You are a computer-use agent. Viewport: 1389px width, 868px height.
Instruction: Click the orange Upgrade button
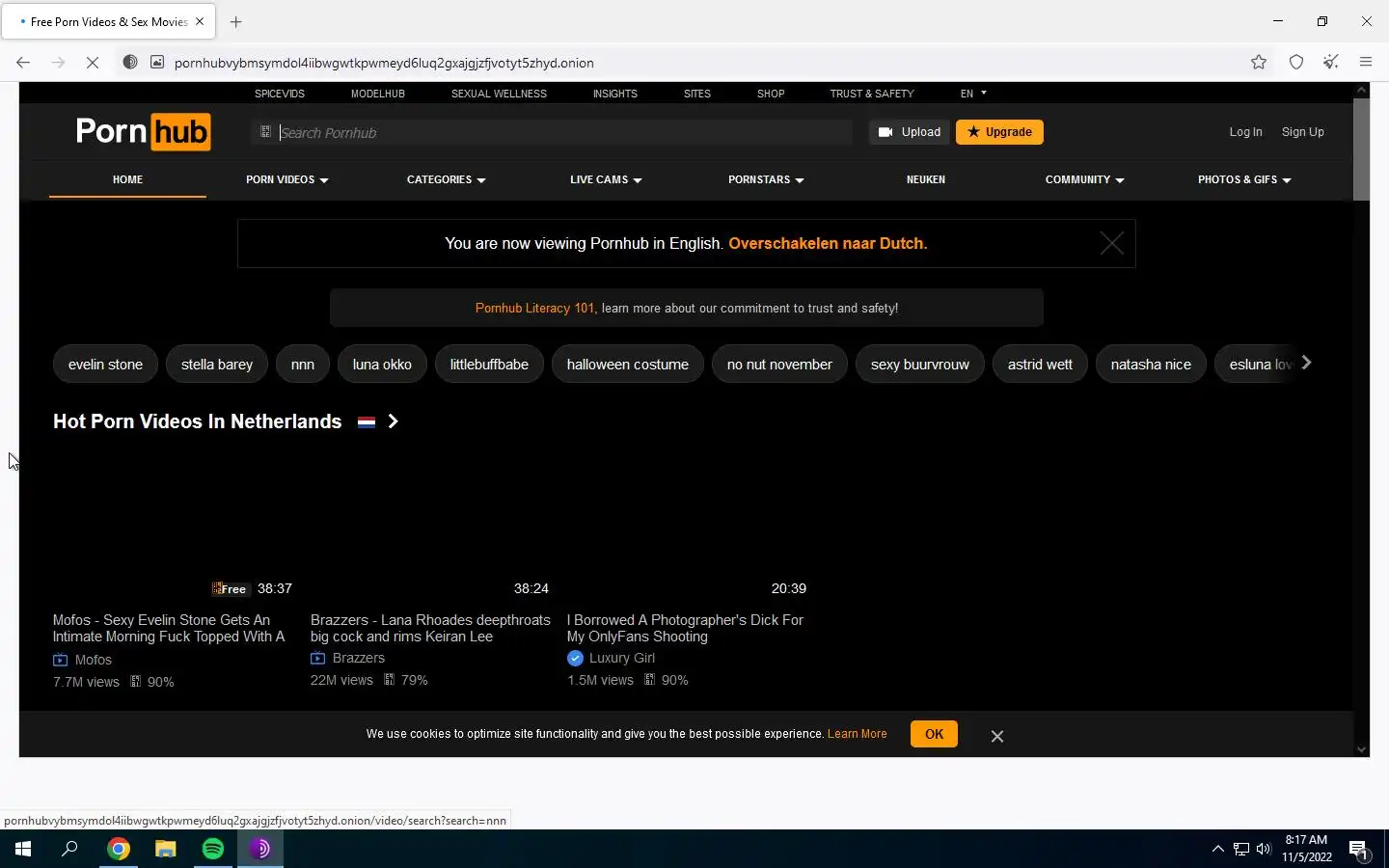999,132
